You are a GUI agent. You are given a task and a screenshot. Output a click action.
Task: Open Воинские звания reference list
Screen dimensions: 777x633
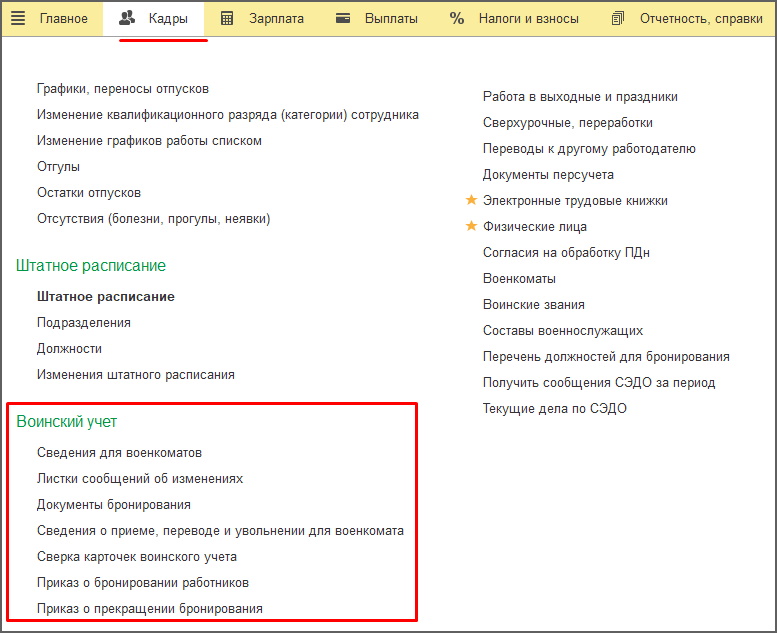(534, 305)
